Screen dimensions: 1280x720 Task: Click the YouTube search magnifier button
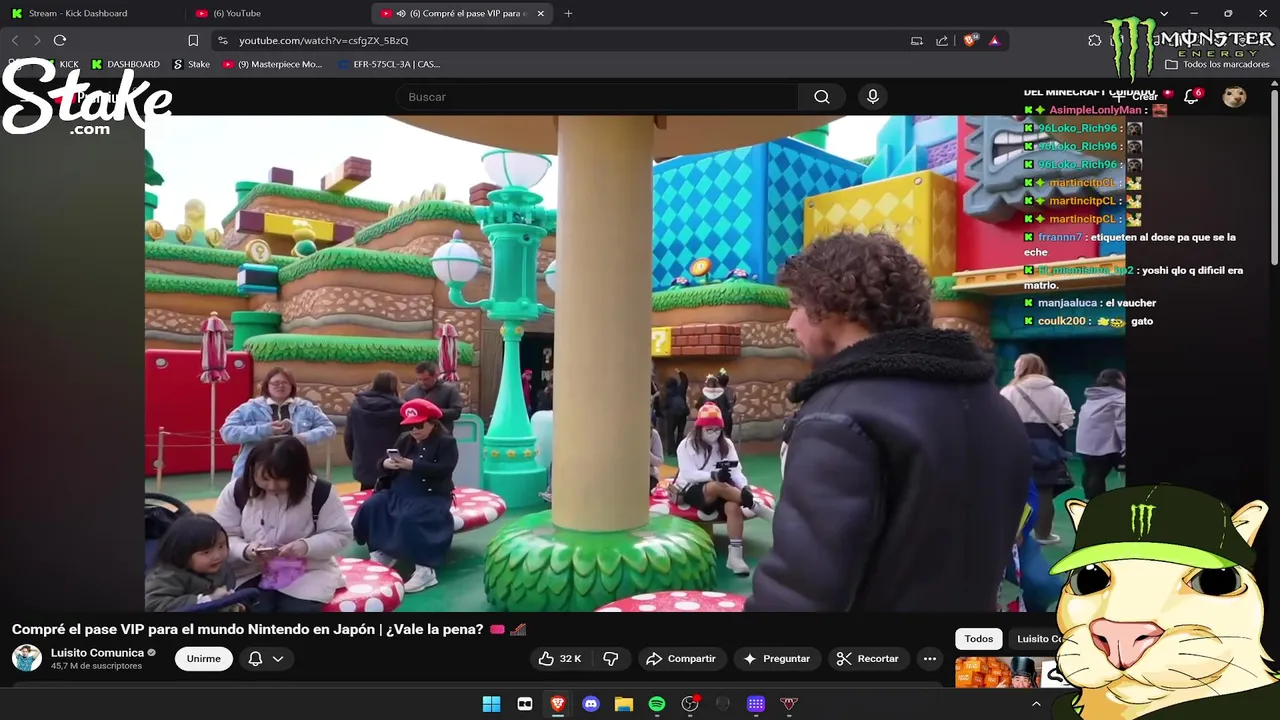[821, 97]
